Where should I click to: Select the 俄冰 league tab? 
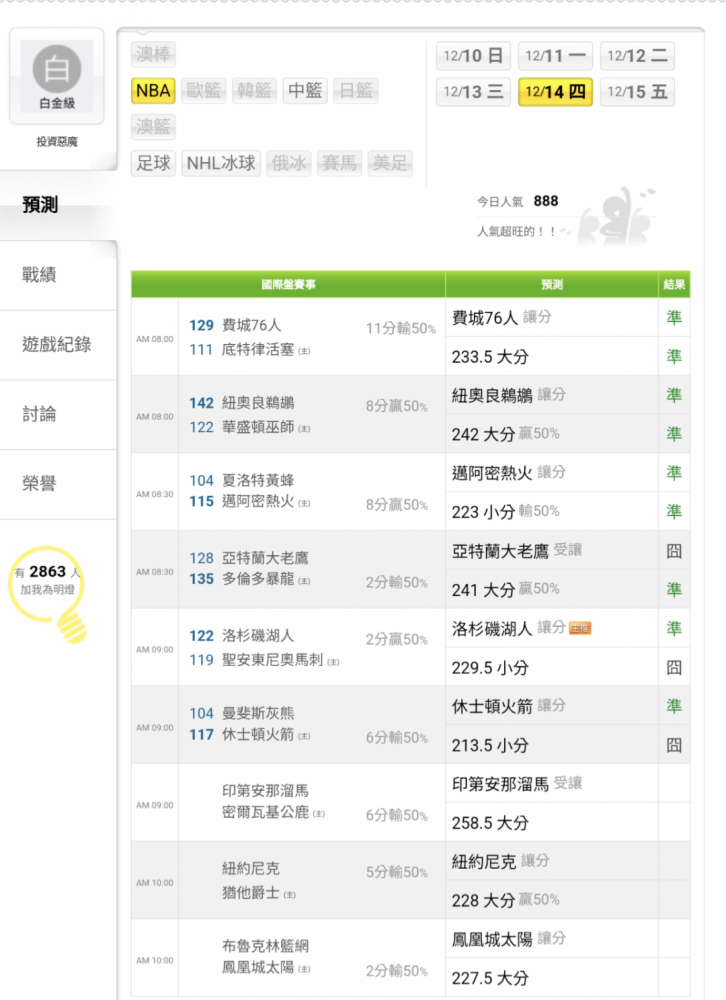288,163
